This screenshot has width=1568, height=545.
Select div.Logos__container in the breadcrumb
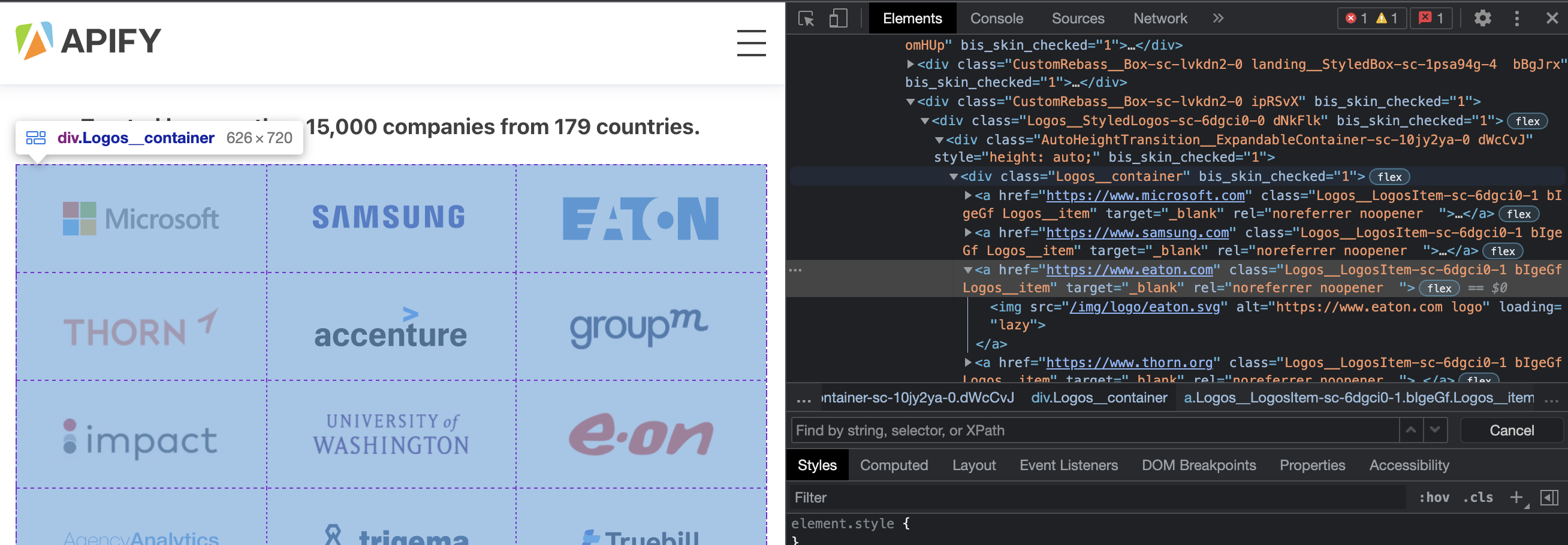click(x=1099, y=398)
